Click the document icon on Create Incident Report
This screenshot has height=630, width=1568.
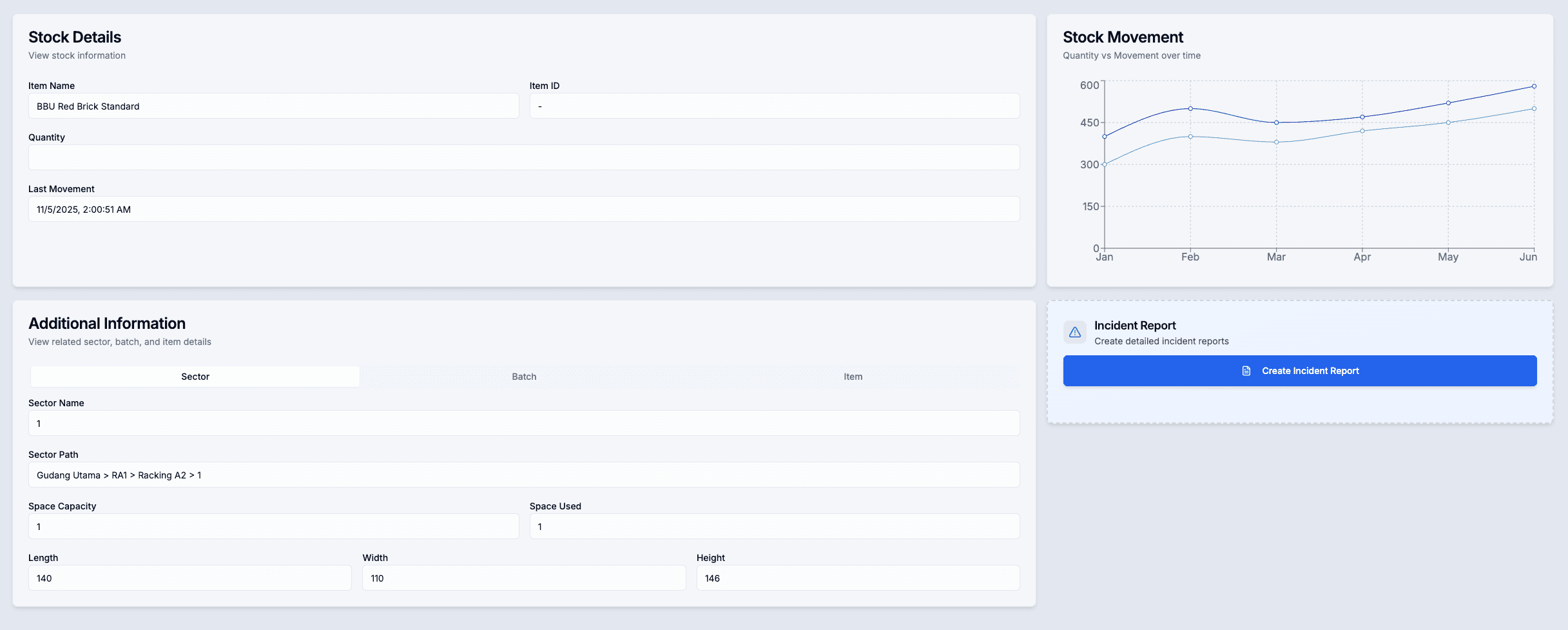pyautogui.click(x=1245, y=371)
